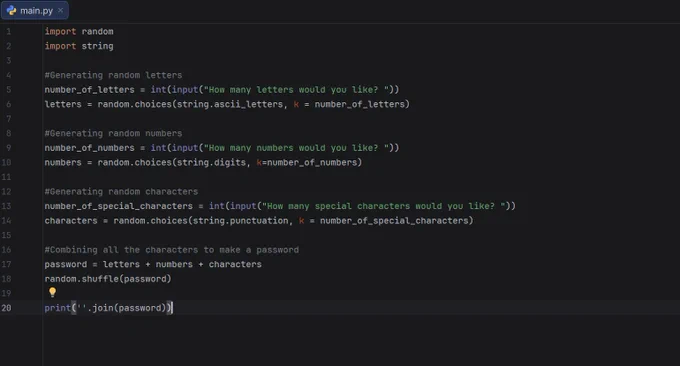The image size is (680, 366).
Task: Click 'string.punctuation' on line 14
Action: tap(240, 221)
